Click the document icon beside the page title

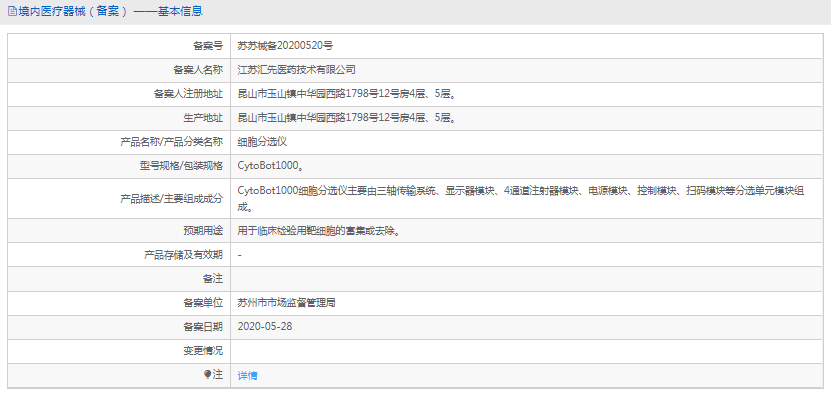[x=12, y=11]
